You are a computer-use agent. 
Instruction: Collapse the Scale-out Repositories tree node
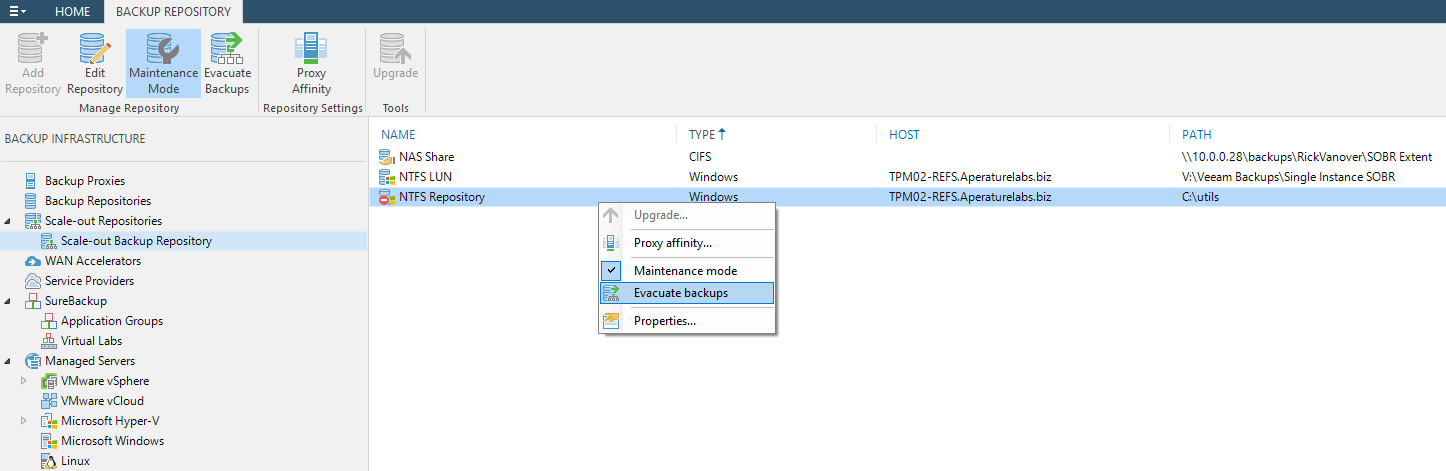[x=9, y=221]
